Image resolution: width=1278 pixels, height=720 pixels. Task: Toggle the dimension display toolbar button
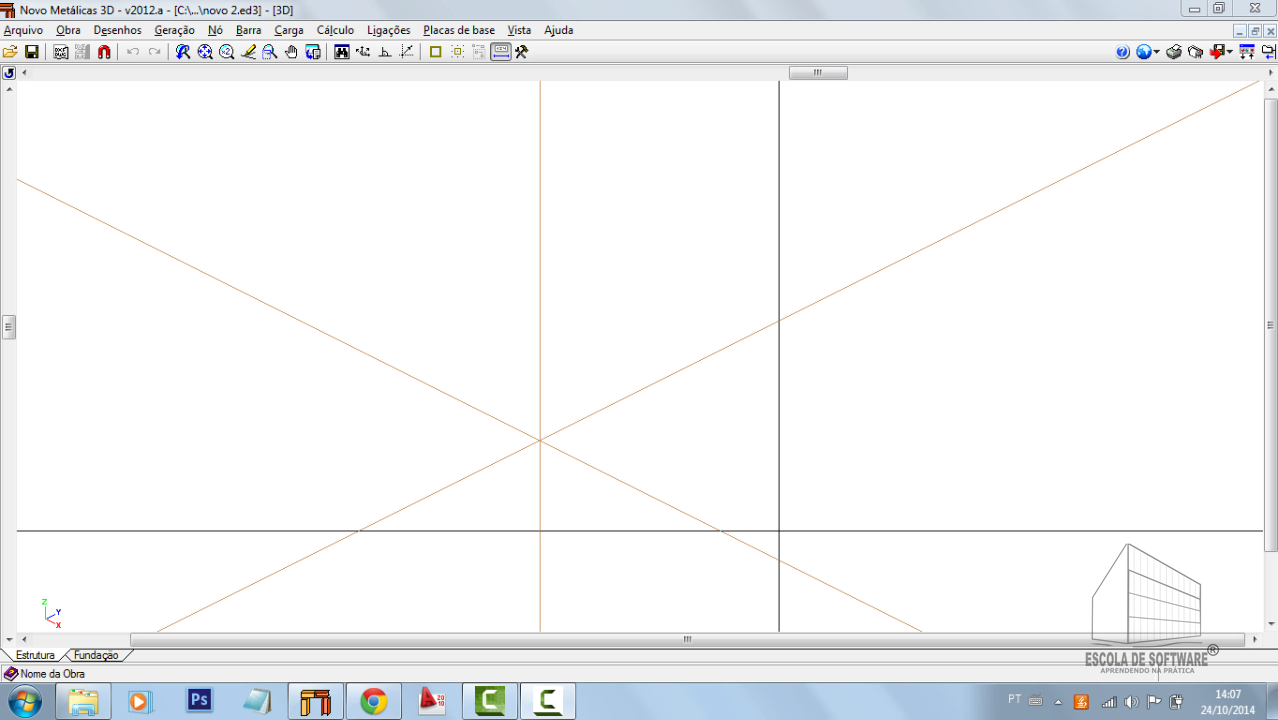coord(501,52)
